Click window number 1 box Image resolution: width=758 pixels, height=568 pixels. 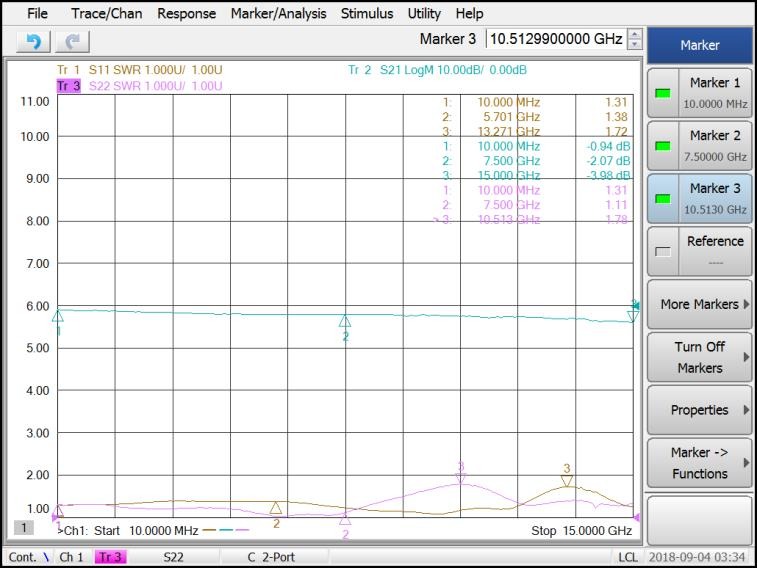(24, 527)
